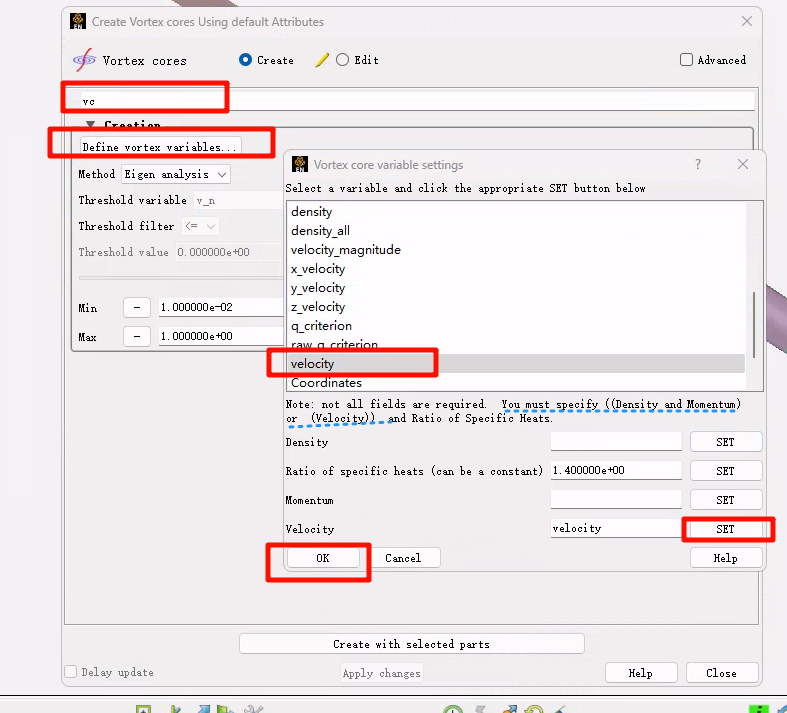Open the Method Eigen analysis dropdown
The height and width of the screenshot is (713, 787).
click(175, 174)
